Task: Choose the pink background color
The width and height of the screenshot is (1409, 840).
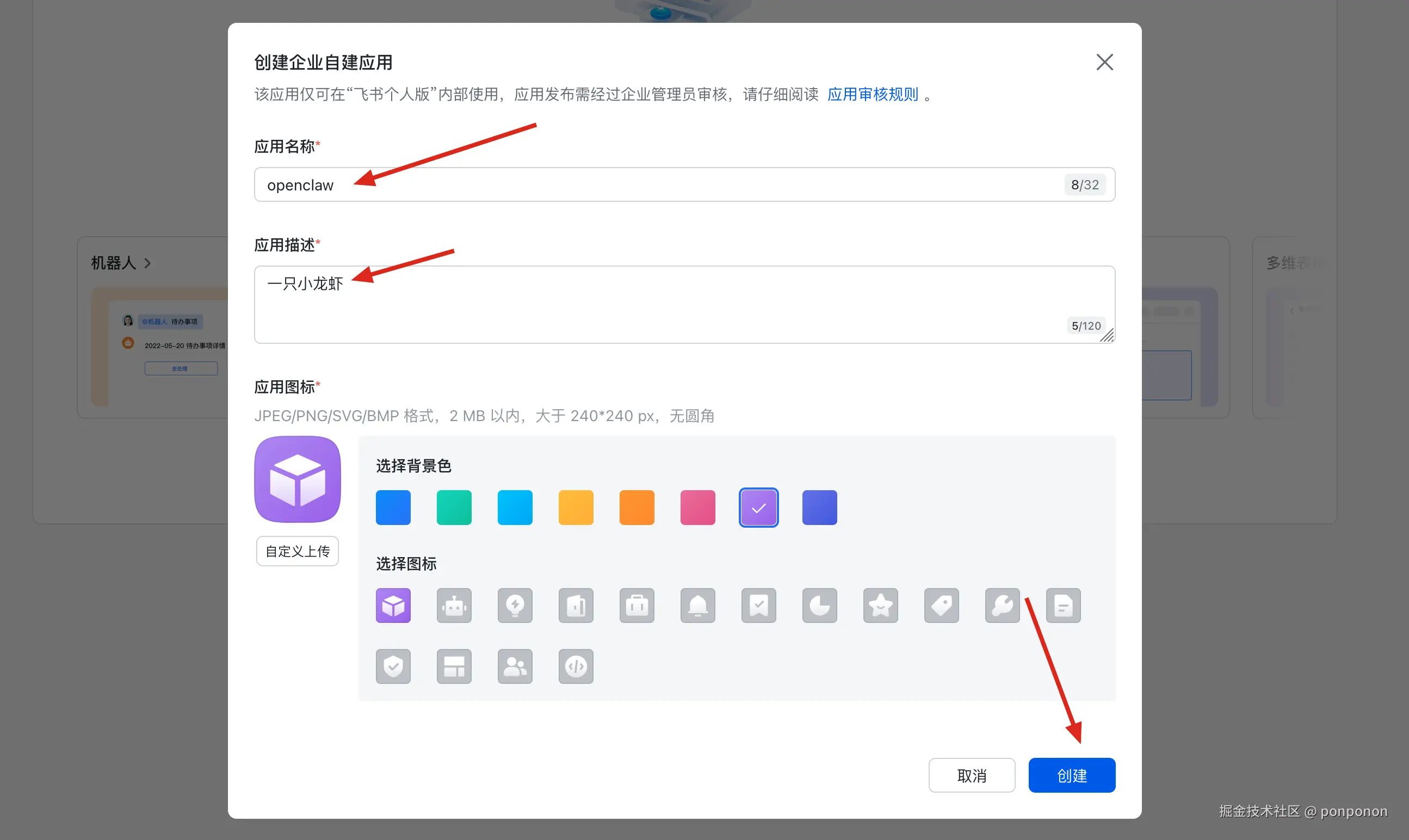Action: point(698,508)
